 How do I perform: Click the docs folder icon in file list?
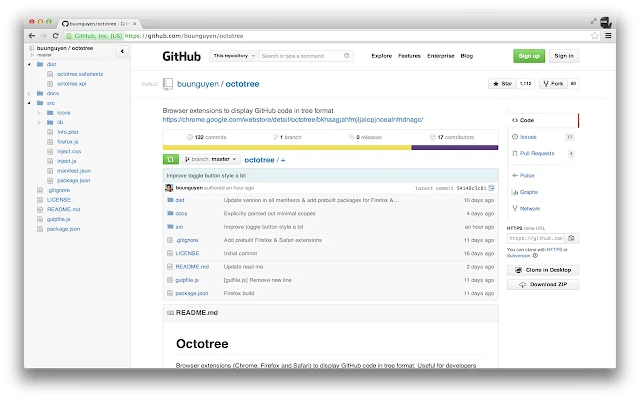click(x=170, y=213)
